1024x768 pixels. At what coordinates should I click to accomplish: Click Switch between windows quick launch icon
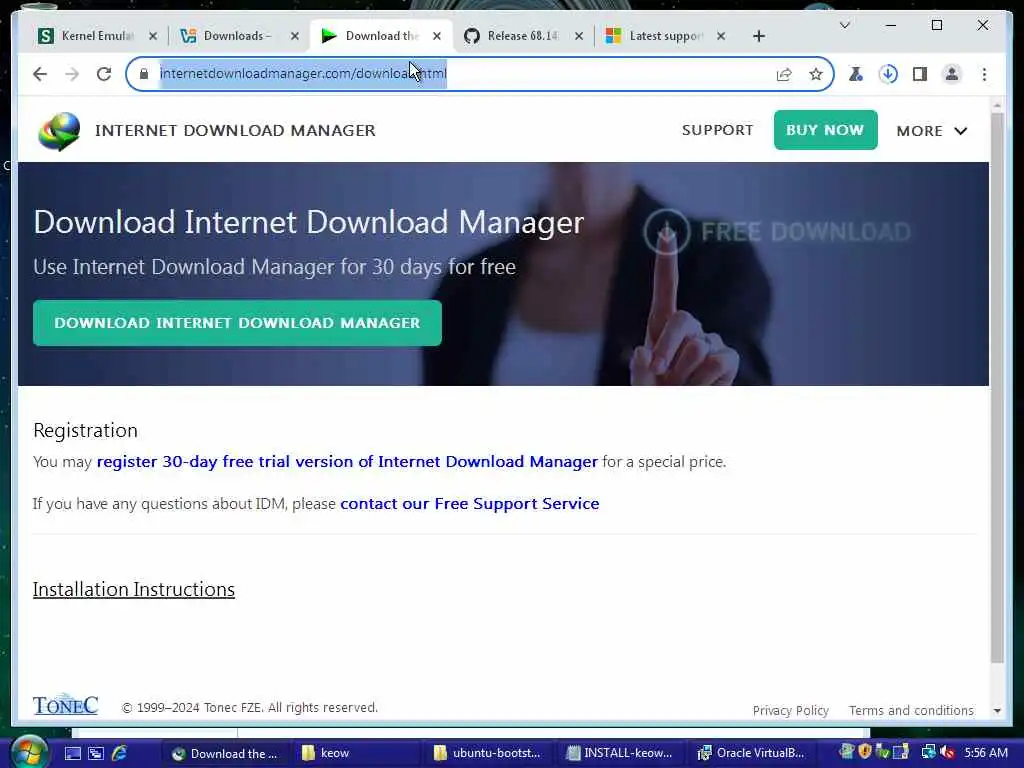tap(96, 754)
